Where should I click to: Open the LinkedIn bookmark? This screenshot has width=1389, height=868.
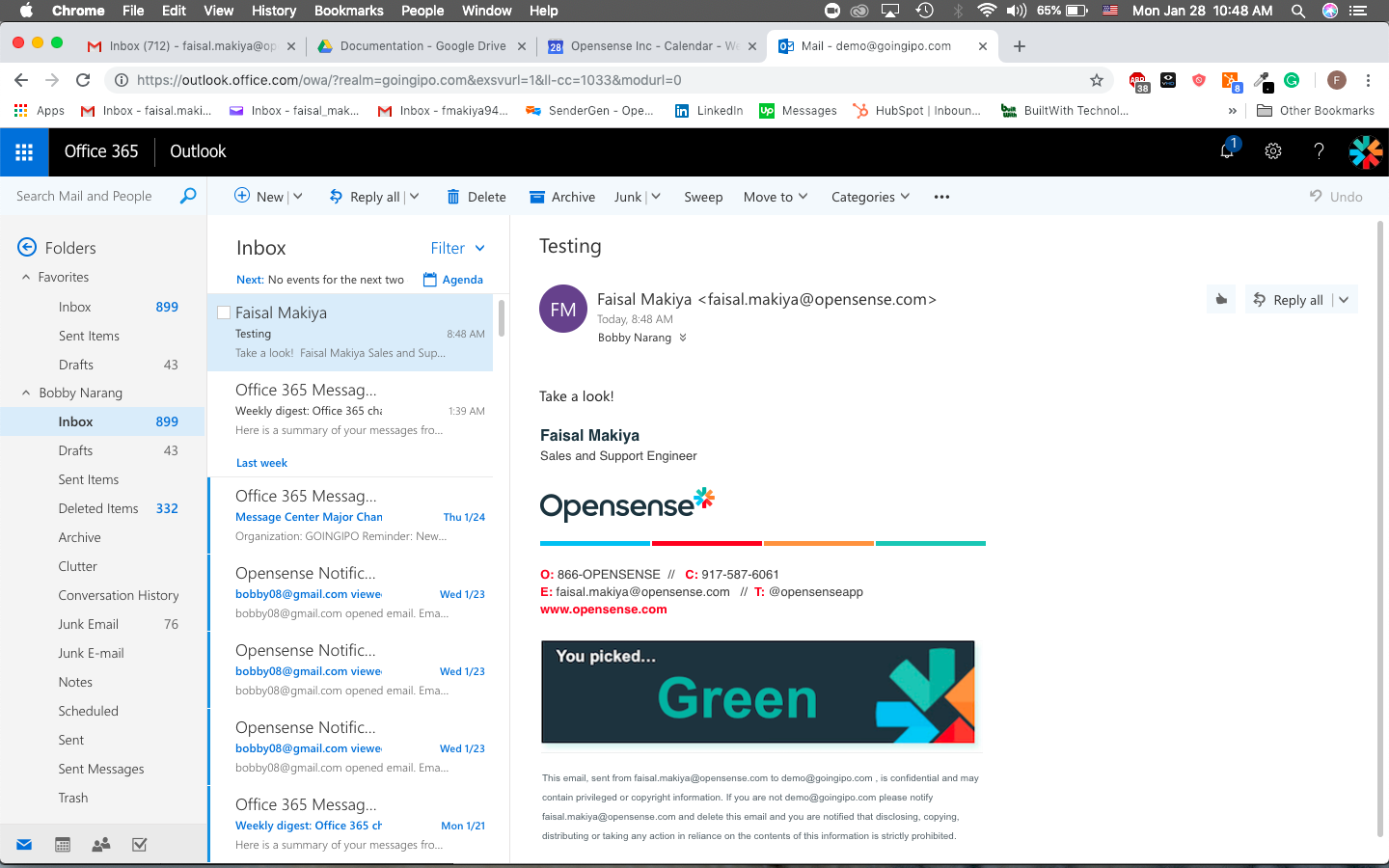click(709, 111)
